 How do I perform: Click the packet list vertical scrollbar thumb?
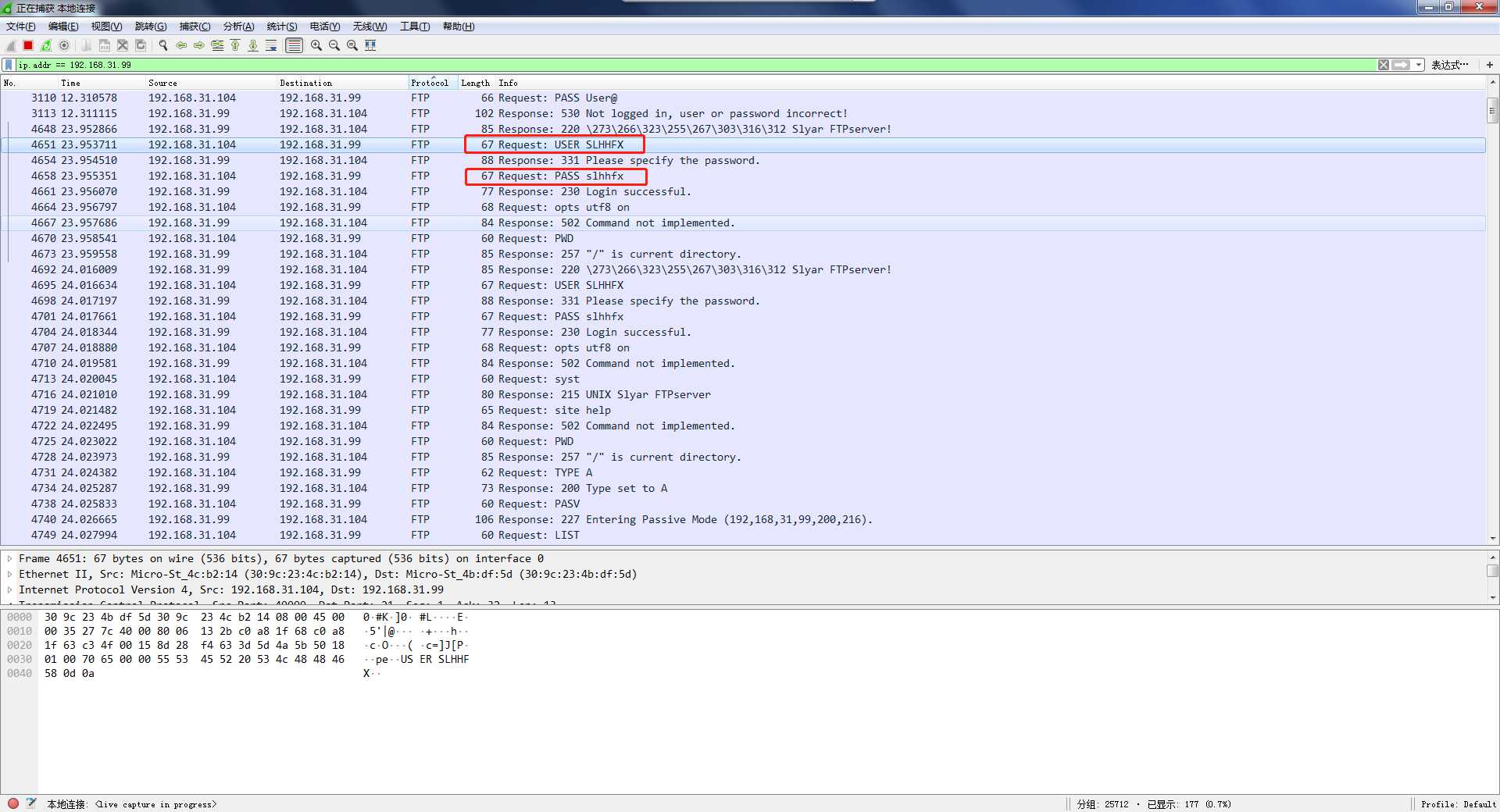1492,111
